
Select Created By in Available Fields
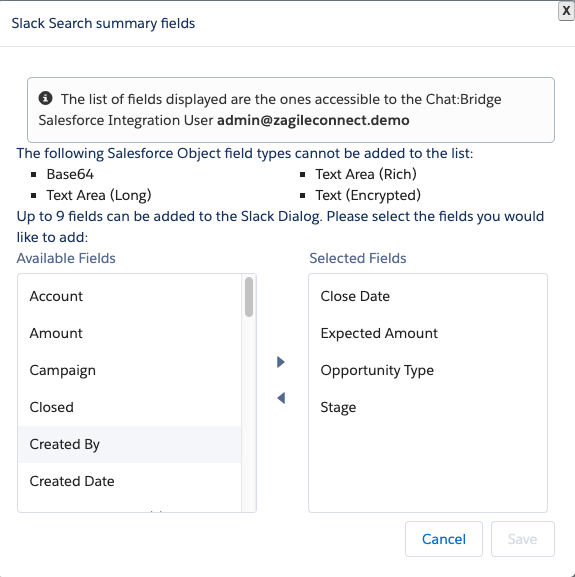pos(129,444)
